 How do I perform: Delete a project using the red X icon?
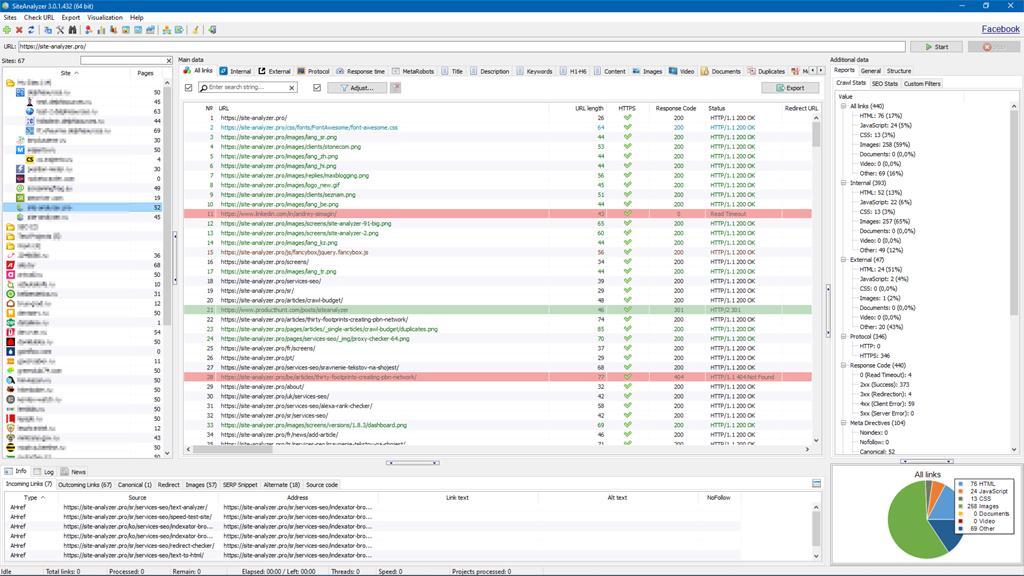pos(19,29)
